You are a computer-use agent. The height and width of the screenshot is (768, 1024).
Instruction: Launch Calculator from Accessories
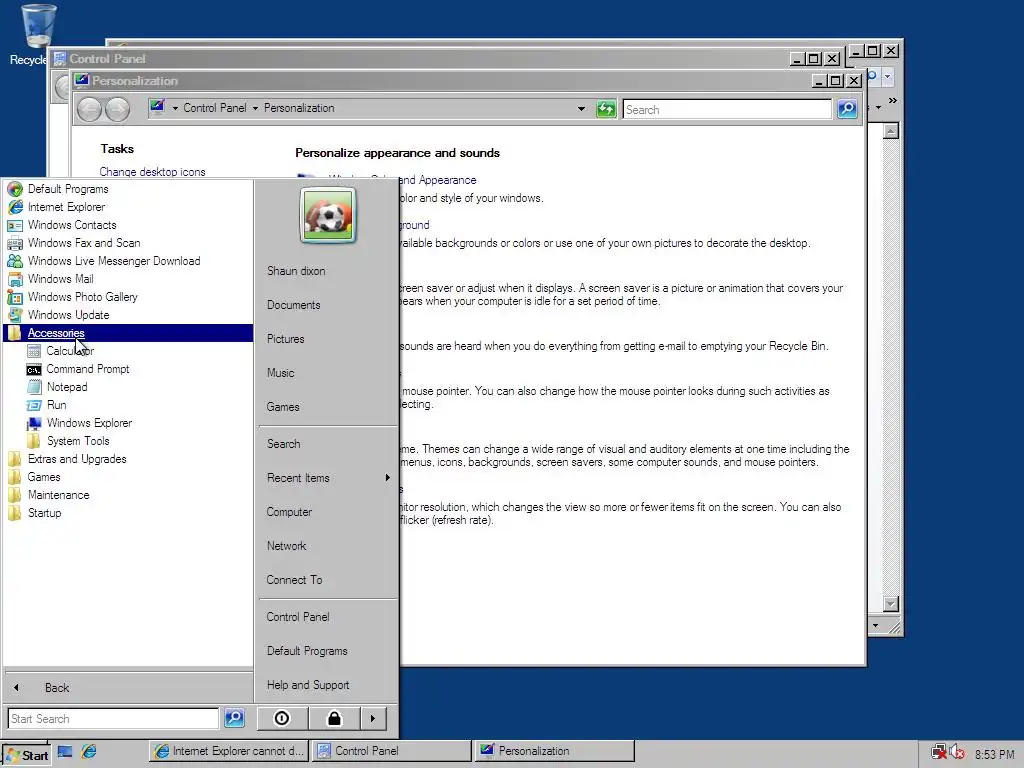tap(69, 351)
